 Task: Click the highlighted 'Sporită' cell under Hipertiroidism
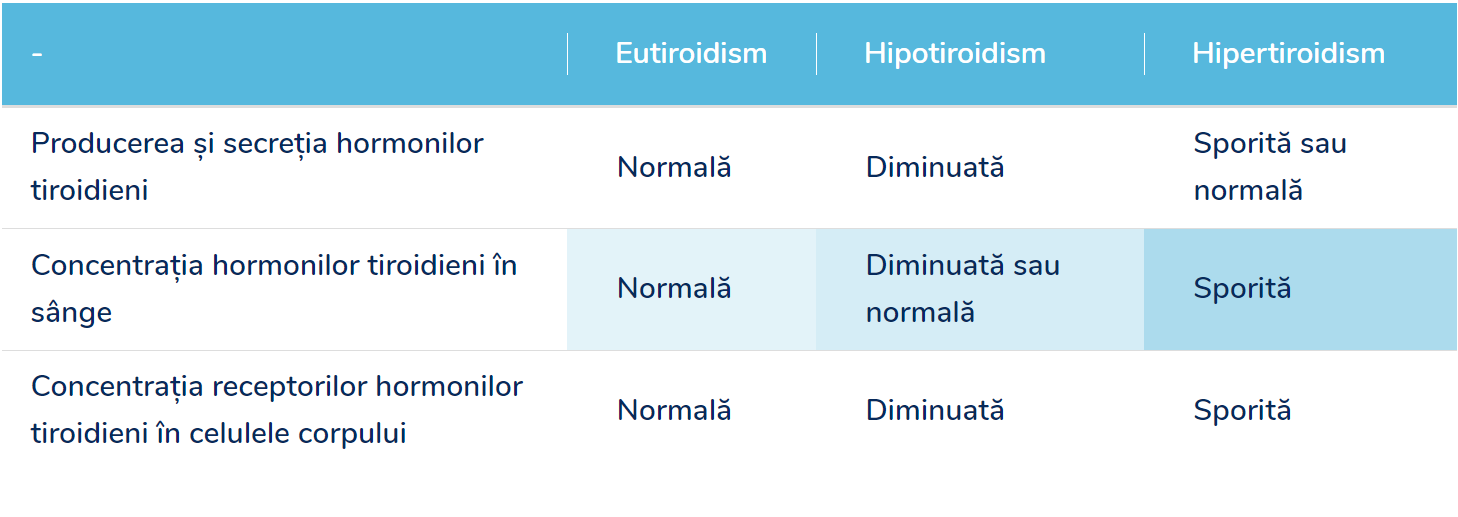coord(1300,289)
